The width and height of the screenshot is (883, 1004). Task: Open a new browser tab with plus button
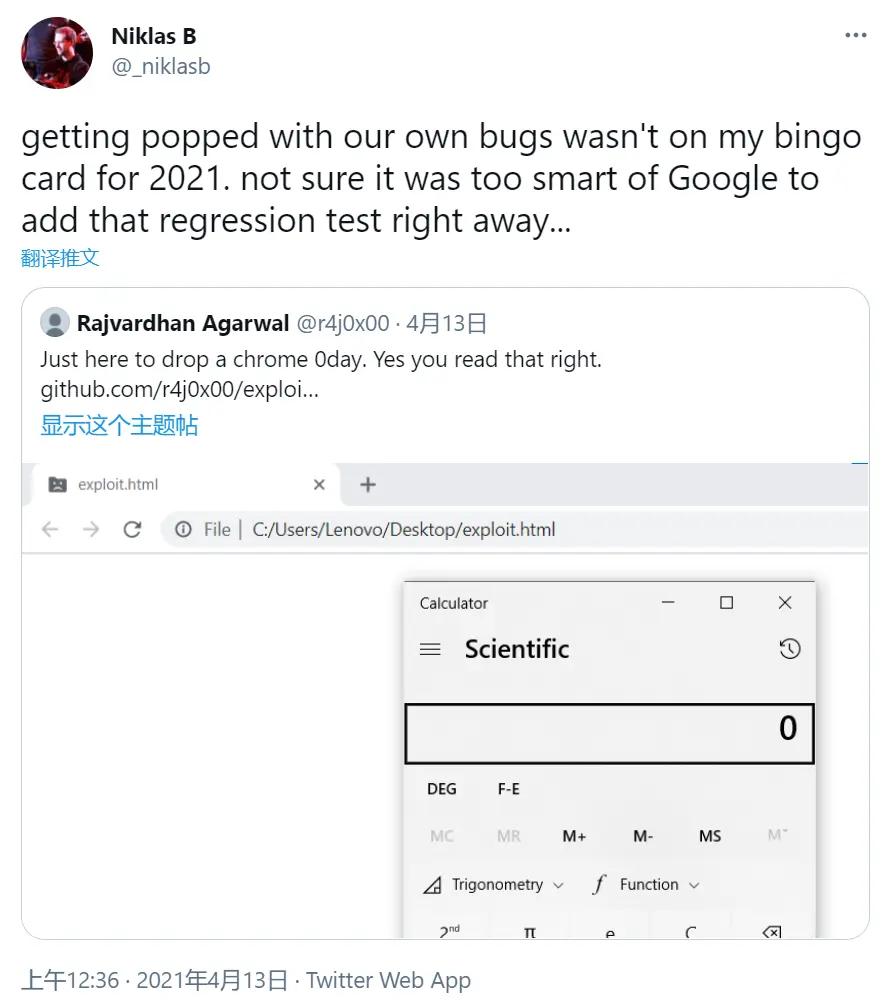368,482
